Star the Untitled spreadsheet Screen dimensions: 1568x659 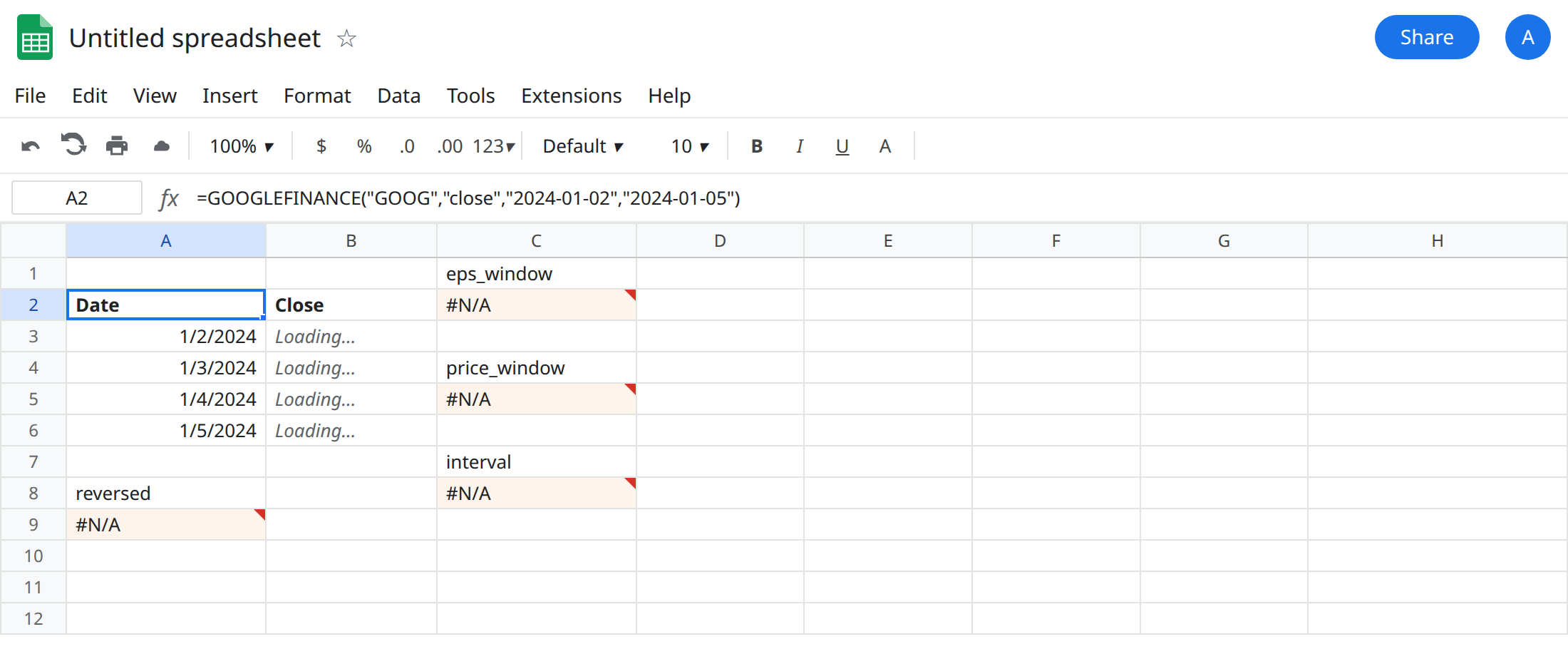346,38
